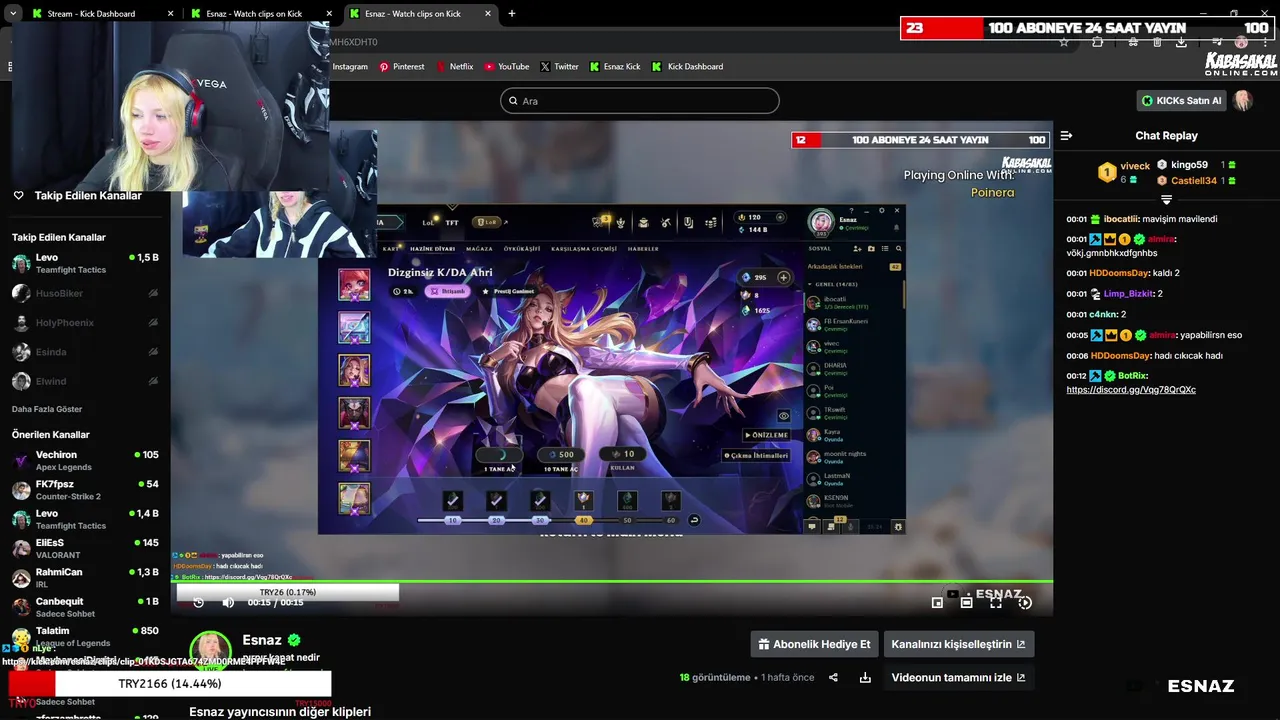Open the Esinda channel
The width and height of the screenshot is (1280, 720).
pyautogui.click(x=85, y=352)
